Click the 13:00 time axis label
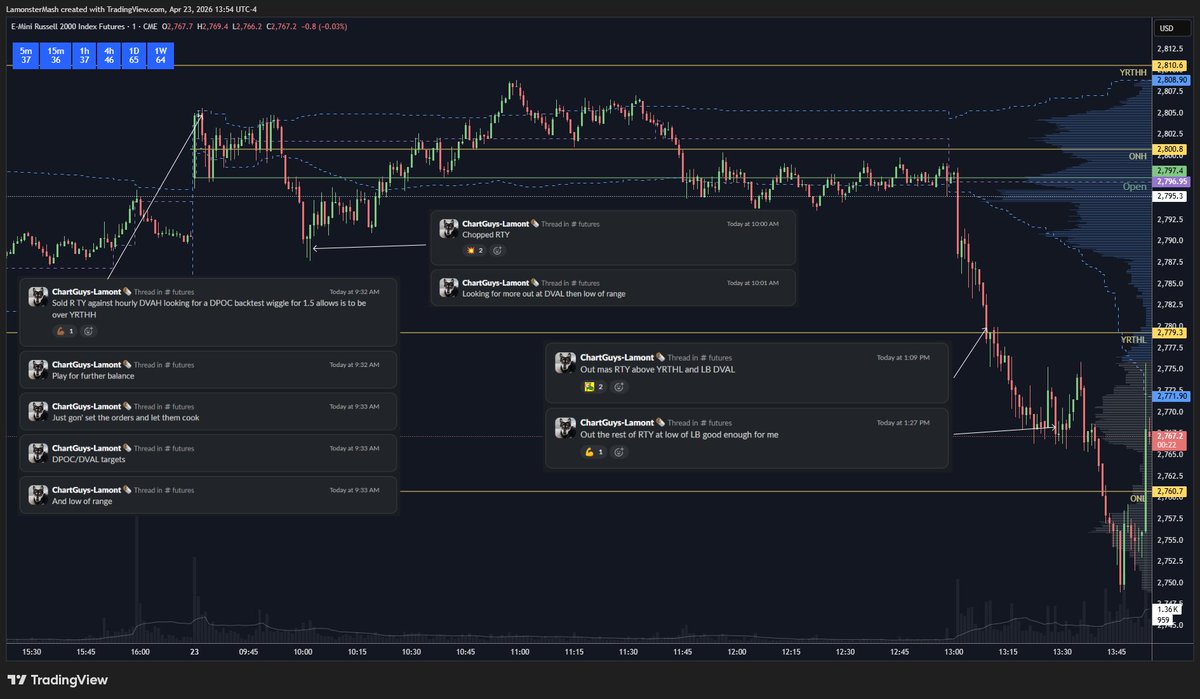The width and height of the screenshot is (1200, 699). point(954,651)
